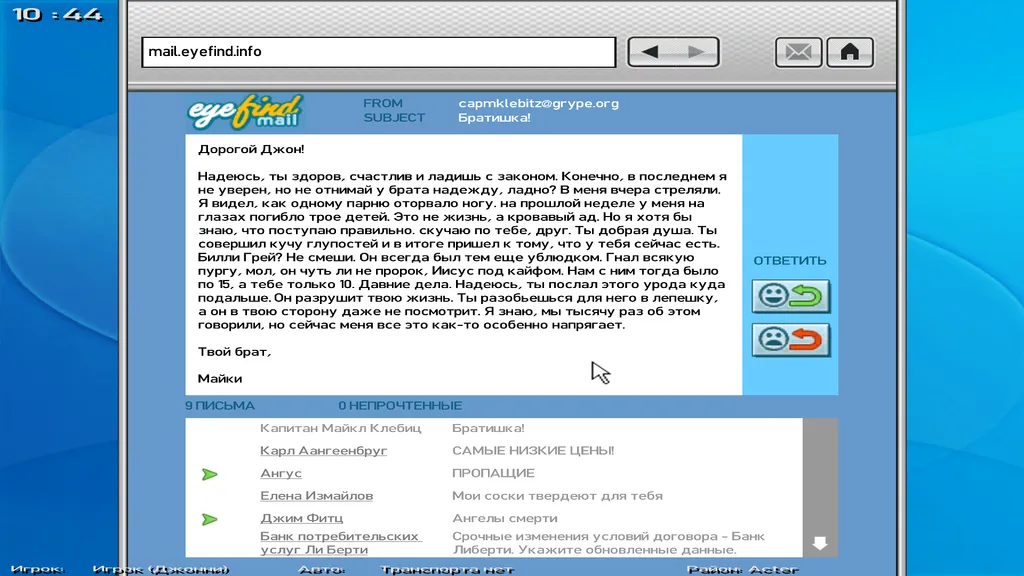Click the subject Ангелы смерти
This screenshot has height=576, width=1024.
tap(505, 518)
